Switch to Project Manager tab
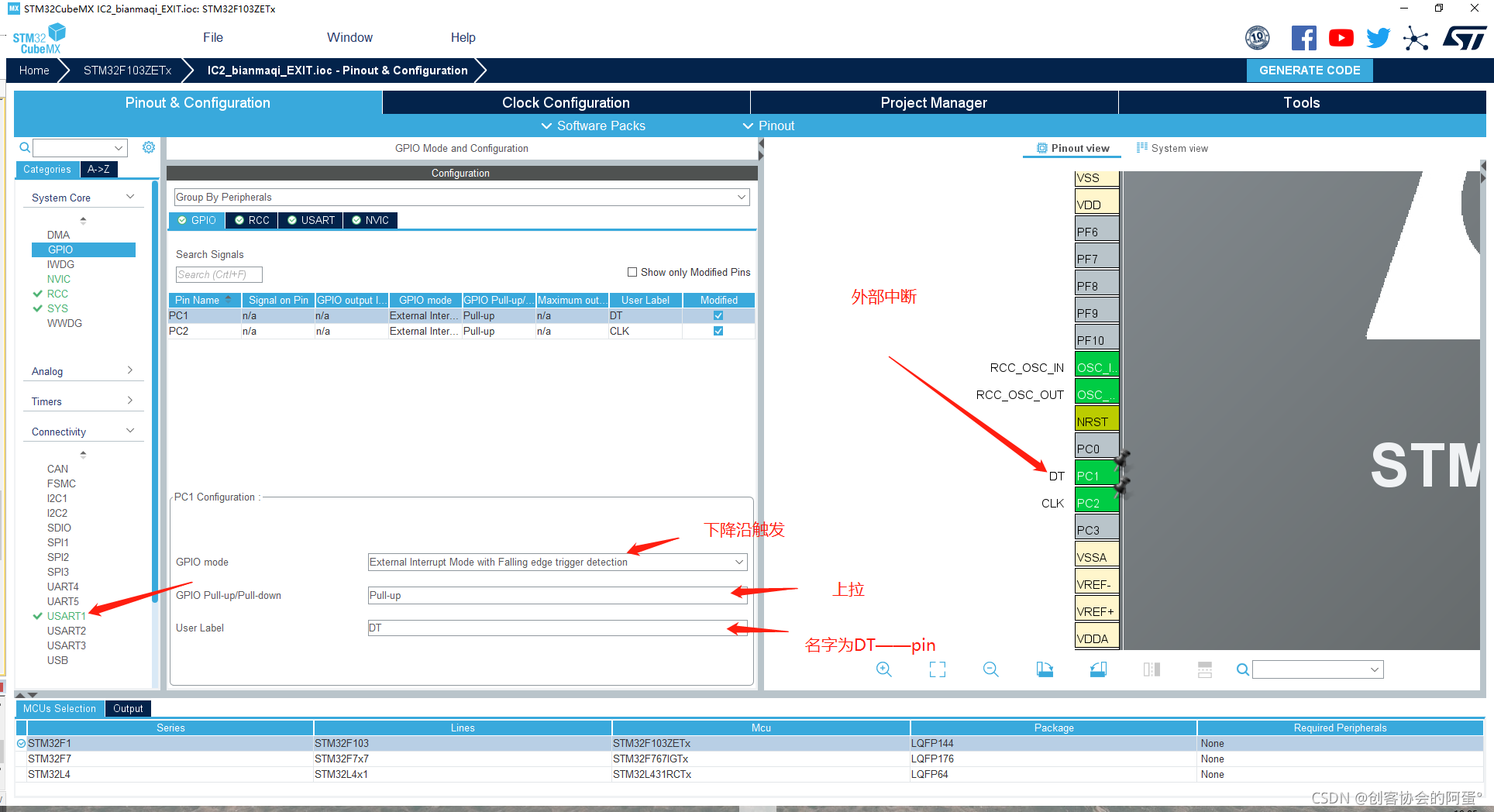Screen dimensions: 1494x812 point(934,102)
